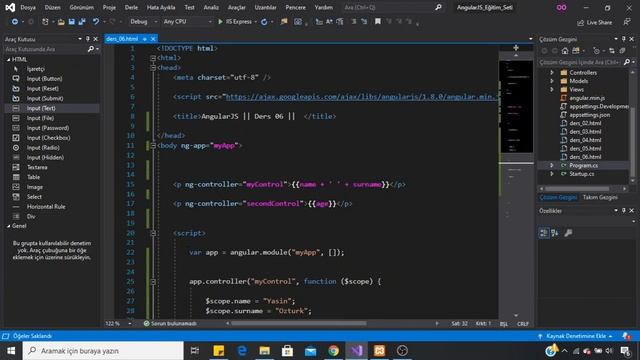Image resolution: width=640 pixels, height=360 pixels.
Task: Pin the Araç Kutusu panel with the pushpin
Action: [x=87, y=39]
